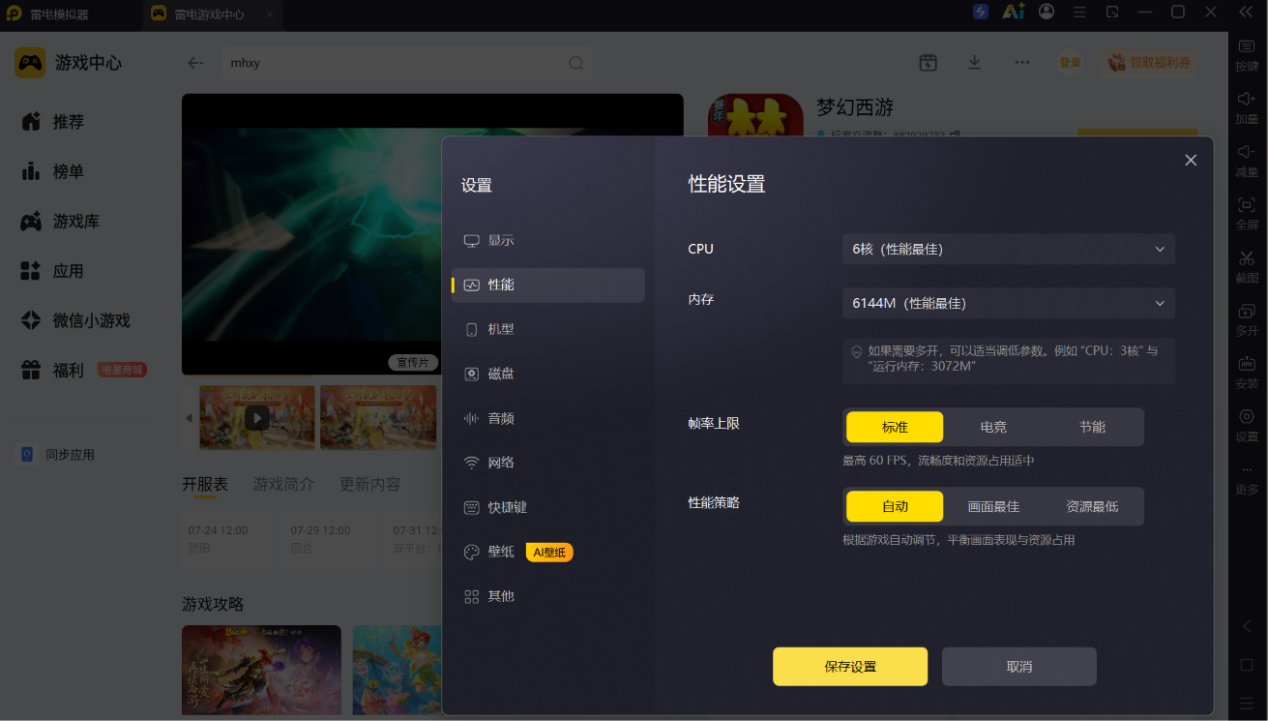Click 领取福利券 coupon button
Screen dimensions: 1268x721
point(1150,62)
